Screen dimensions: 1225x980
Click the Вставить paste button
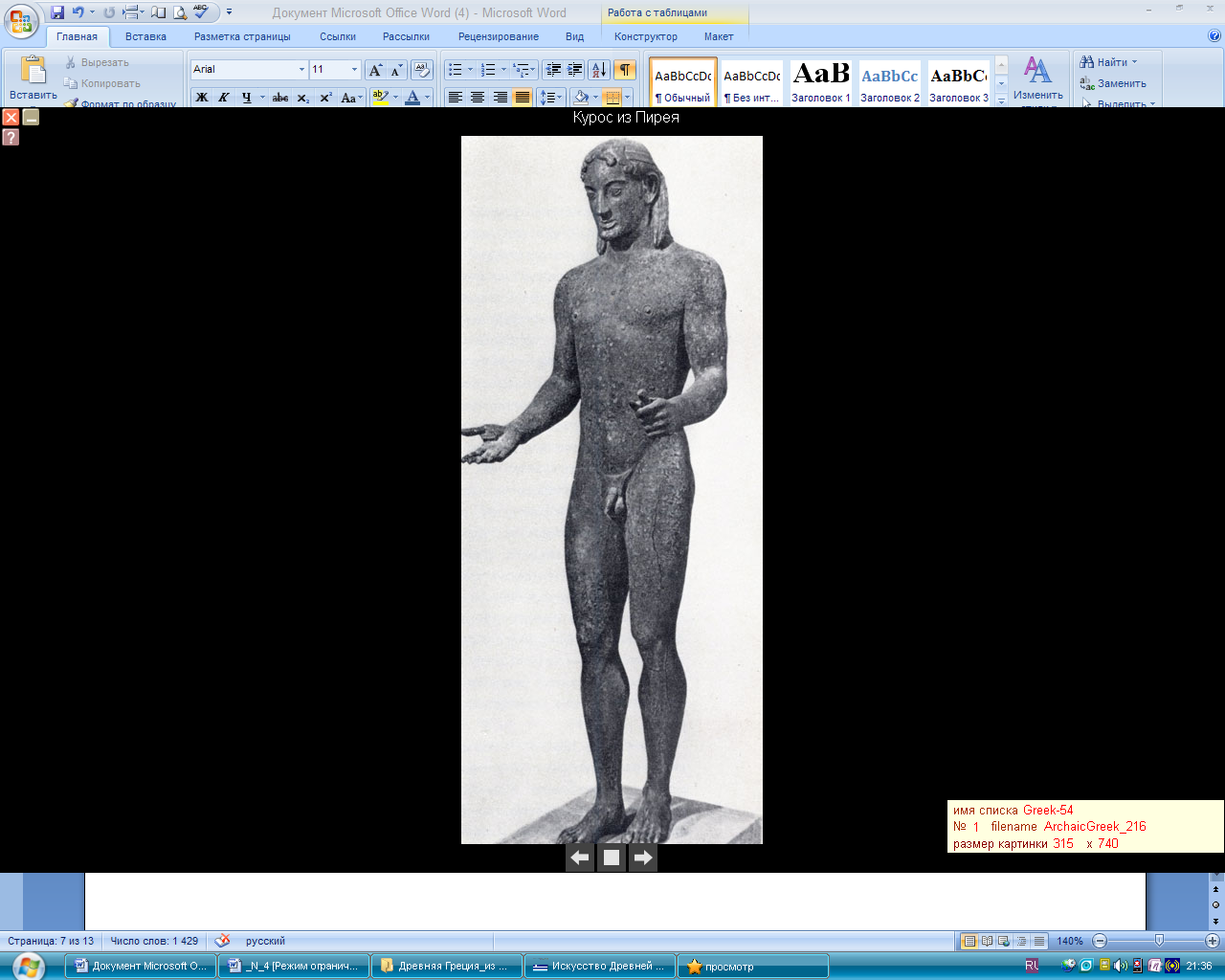click(x=33, y=78)
